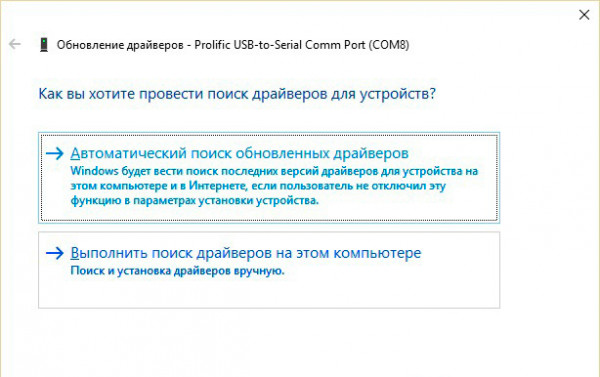Click the device icon next to the title
Viewport: 600px width, 377px height.
[44, 44]
